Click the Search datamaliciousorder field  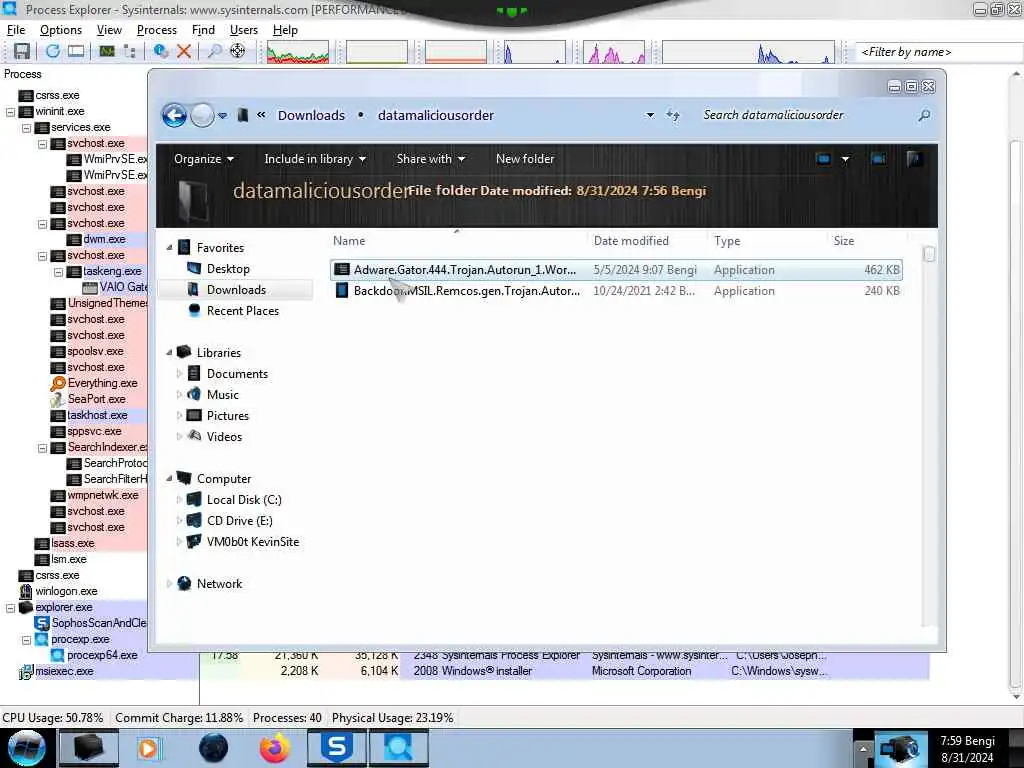[x=807, y=115]
